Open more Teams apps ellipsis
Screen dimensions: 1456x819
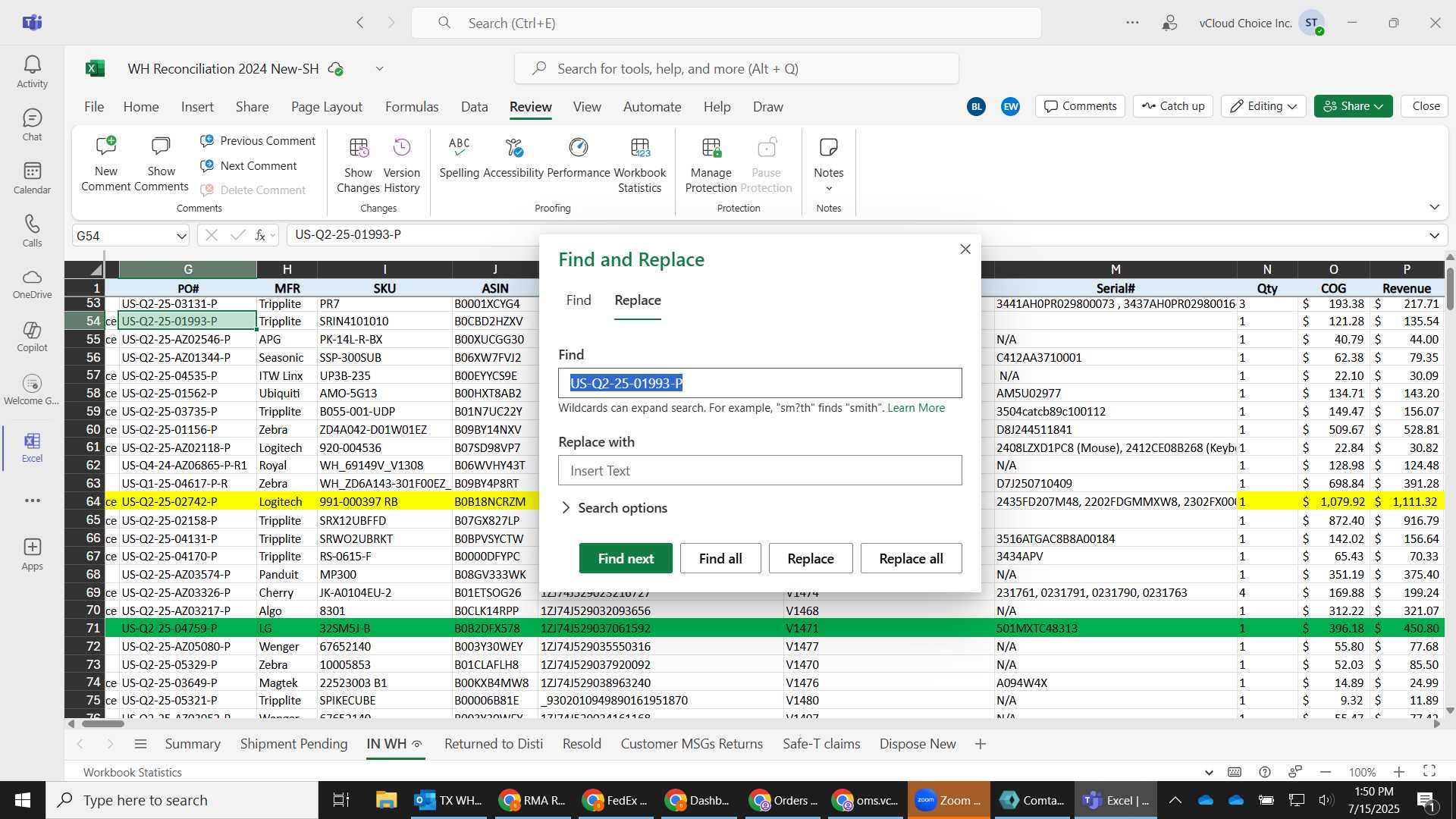pos(32,500)
